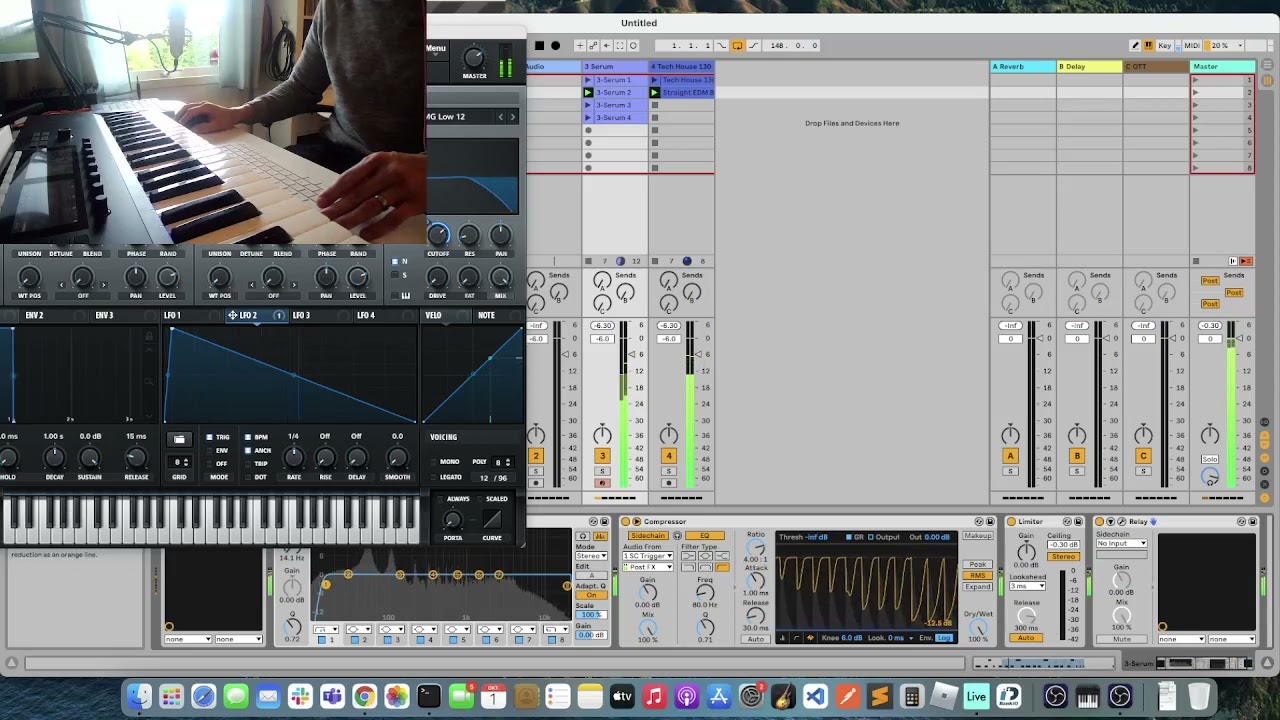Arm track 3 Serum for recording
The height and width of the screenshot is (720, 1280).
click(x=602, y=483)
